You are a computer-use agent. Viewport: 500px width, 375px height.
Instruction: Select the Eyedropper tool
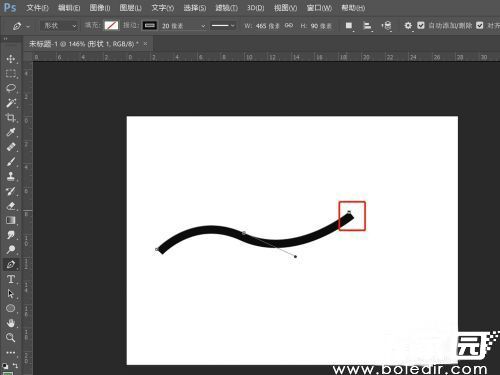(11, 132)
